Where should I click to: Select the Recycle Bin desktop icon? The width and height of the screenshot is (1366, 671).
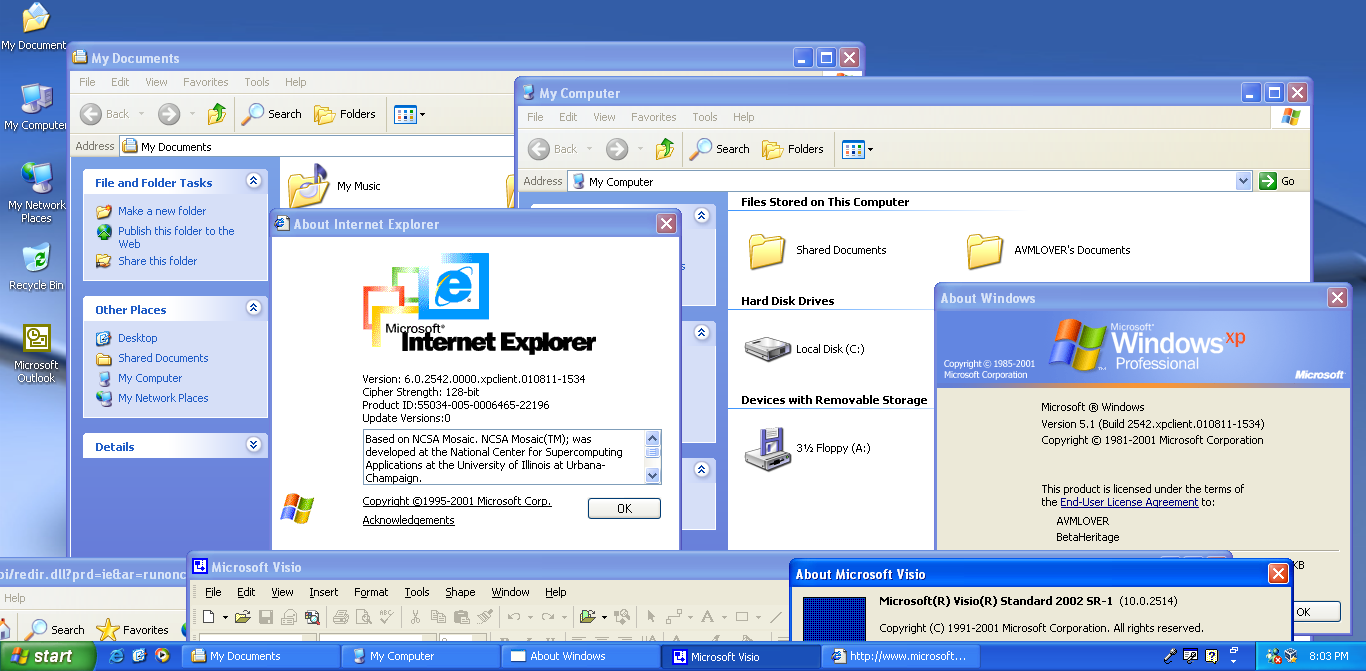36,268
